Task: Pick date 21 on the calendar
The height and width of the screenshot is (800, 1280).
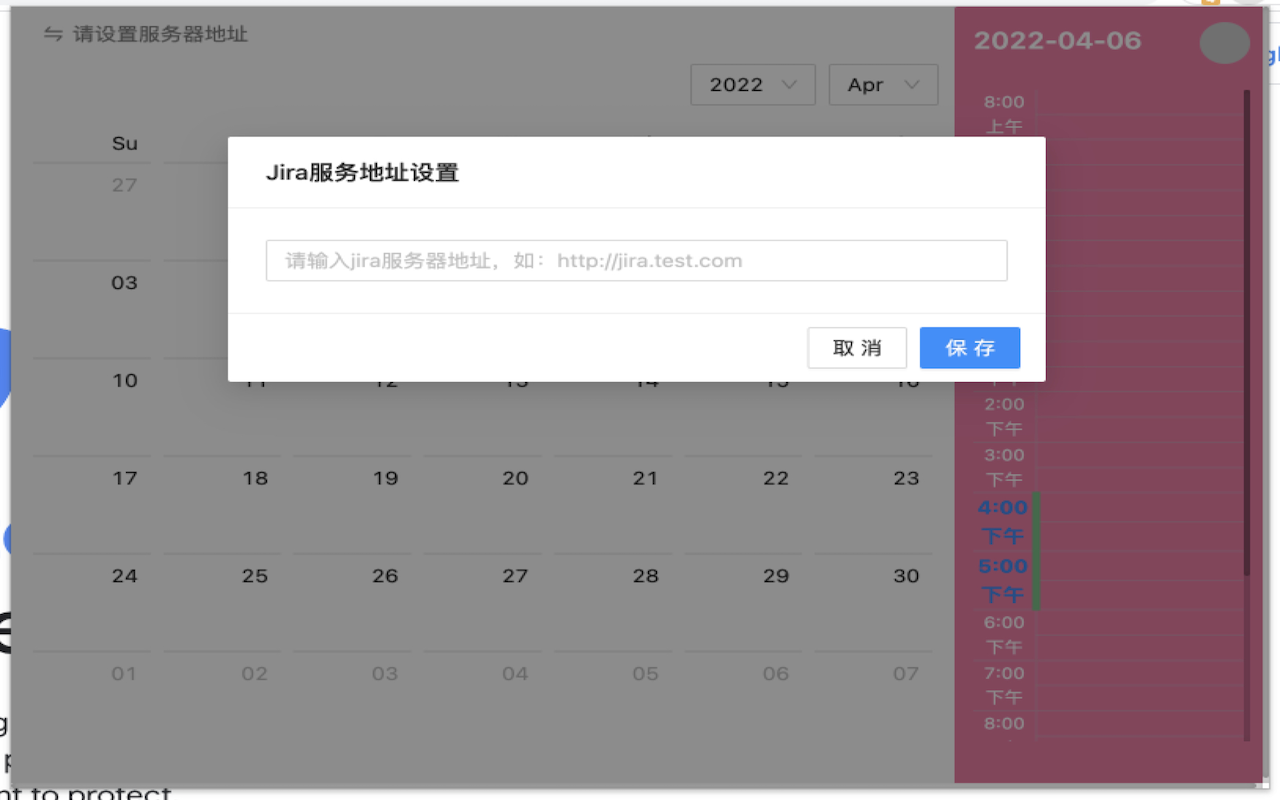Action: click(x=646, y=478)
